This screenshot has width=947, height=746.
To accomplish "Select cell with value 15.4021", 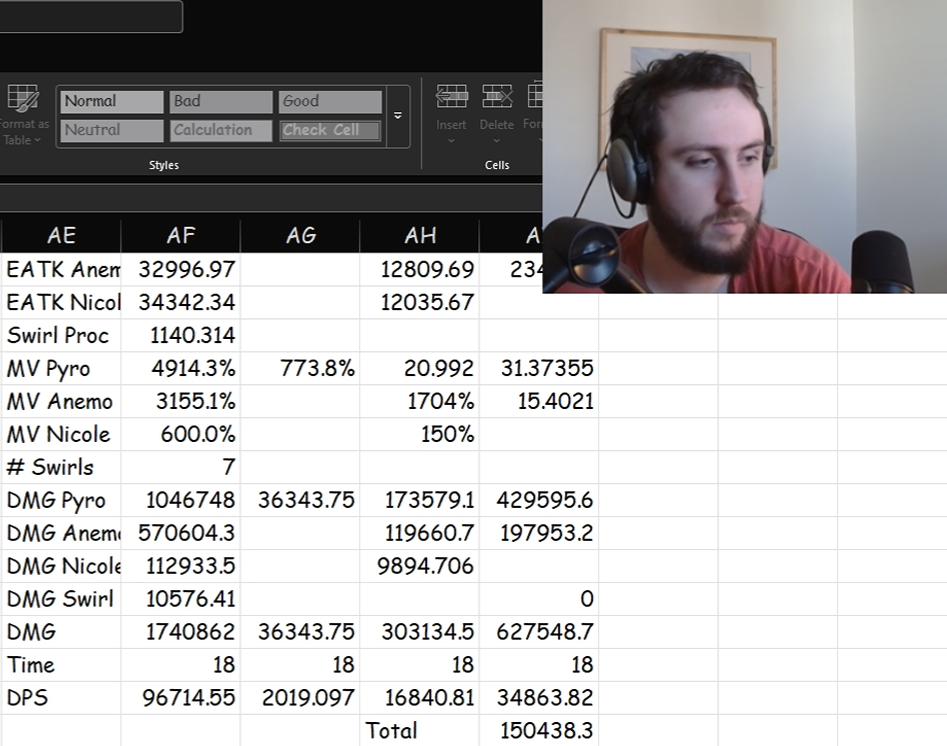I will point(539,401).
